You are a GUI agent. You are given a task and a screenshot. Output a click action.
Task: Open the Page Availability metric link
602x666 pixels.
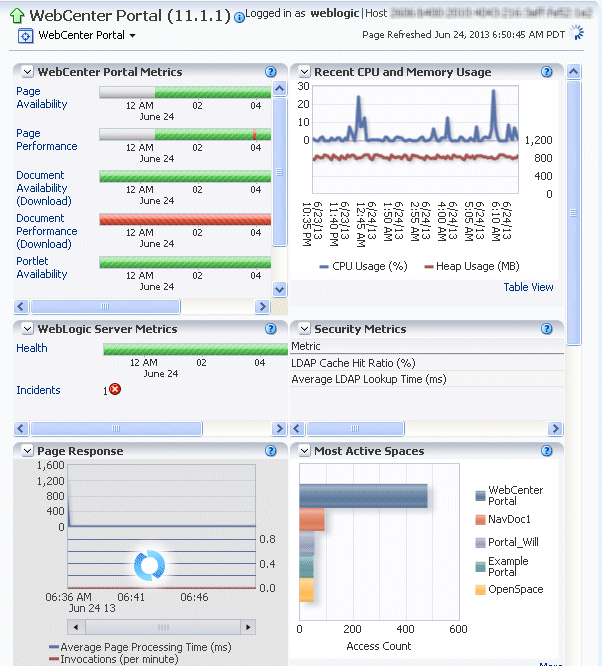click(x=42, y=98)
